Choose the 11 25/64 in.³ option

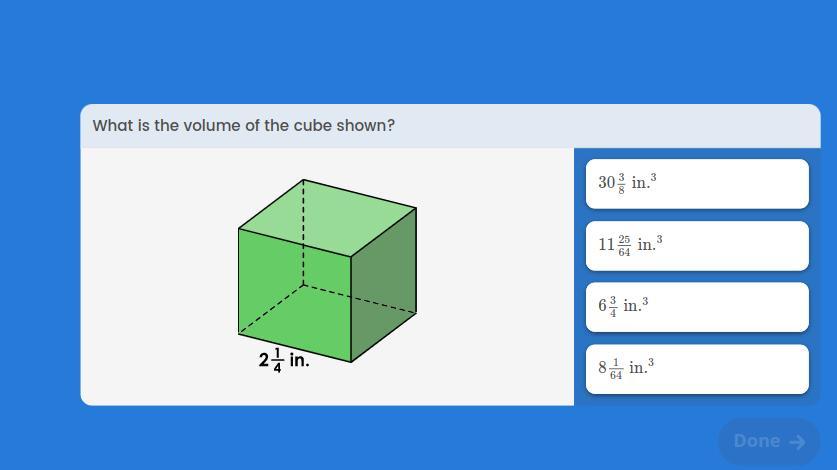(696, 245)
